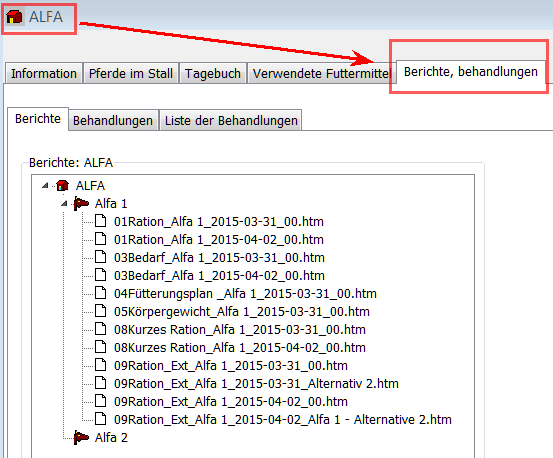Viewport: 553px width, 458px height.
Task: Click the horse icon next to Alfa 1
Action: pos(81,203)
